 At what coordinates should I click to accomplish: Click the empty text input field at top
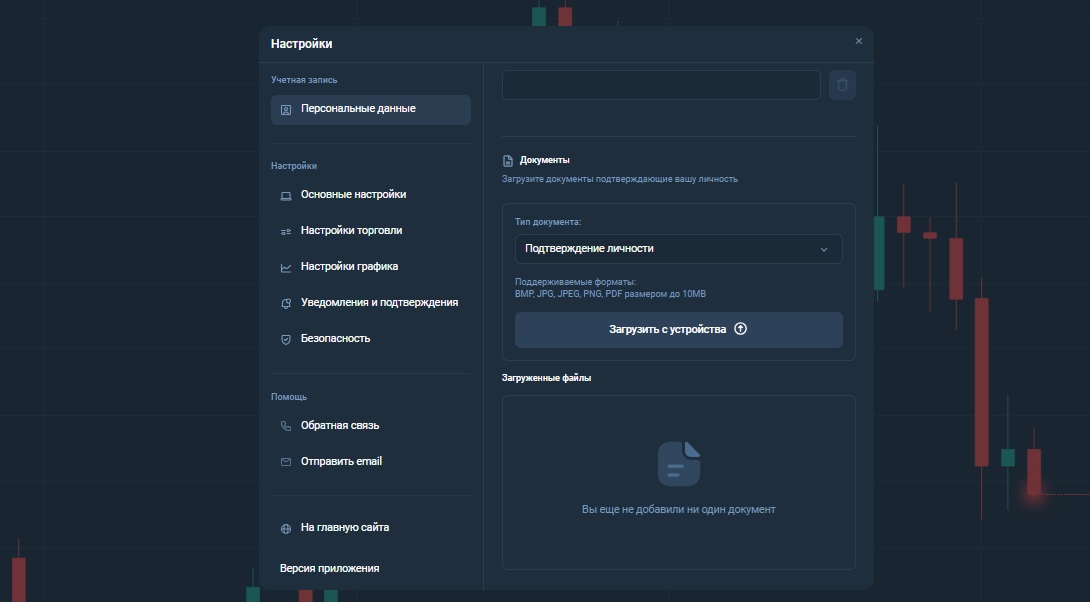[x=660, y=85]
